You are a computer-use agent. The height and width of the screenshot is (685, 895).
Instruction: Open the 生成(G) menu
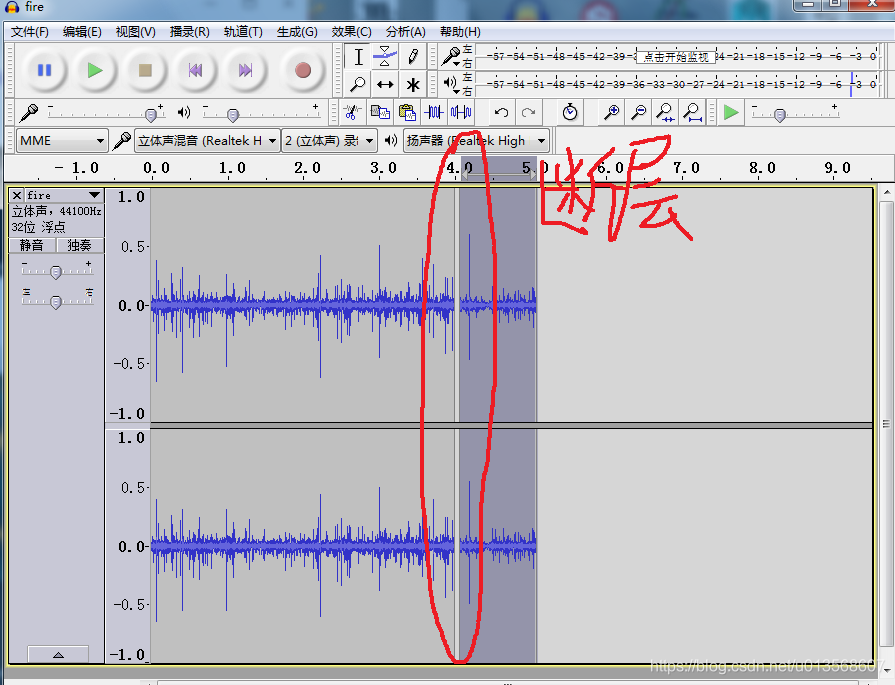coord(297,32)
